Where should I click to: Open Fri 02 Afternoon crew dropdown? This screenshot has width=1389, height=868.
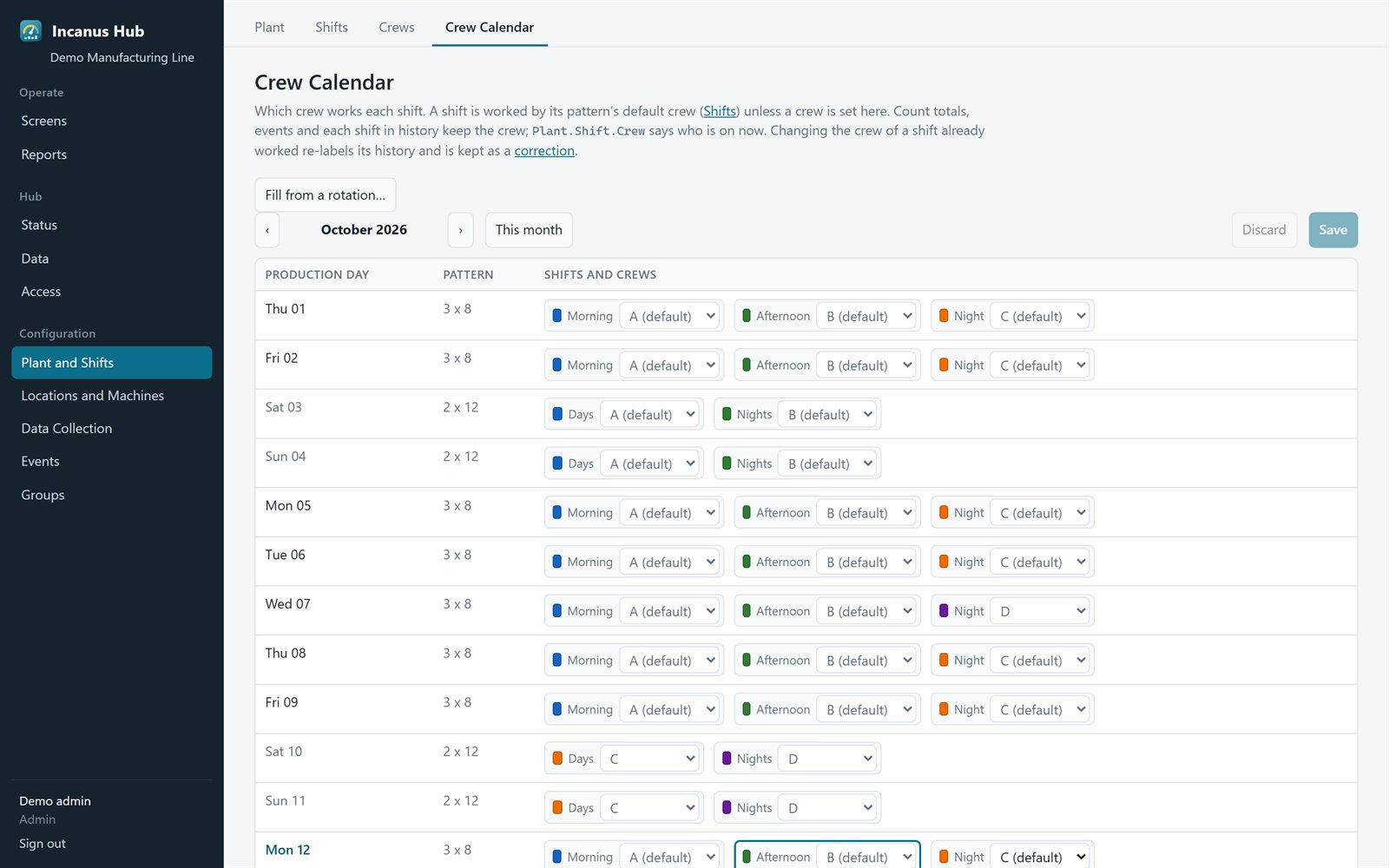tap(867, 365)
